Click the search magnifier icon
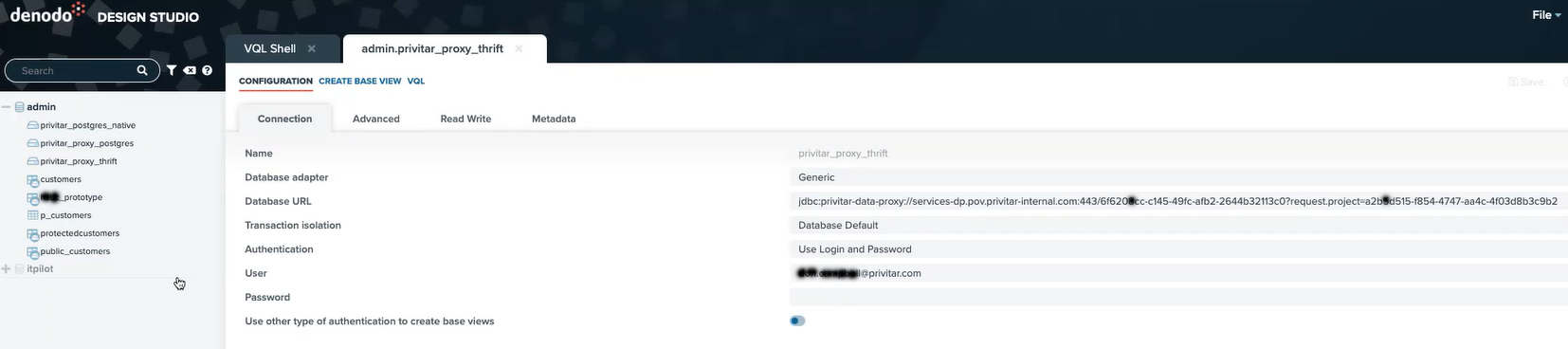 click(x=142, y=70)
